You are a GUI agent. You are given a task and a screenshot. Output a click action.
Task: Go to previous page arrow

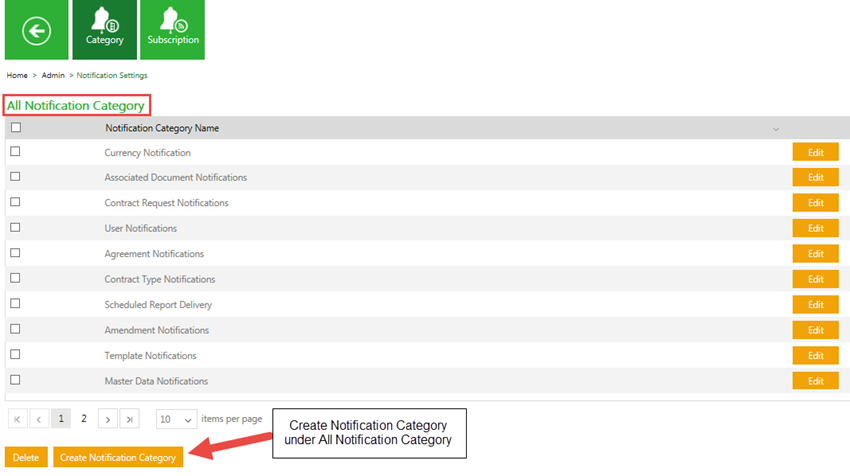coord(39,419)
